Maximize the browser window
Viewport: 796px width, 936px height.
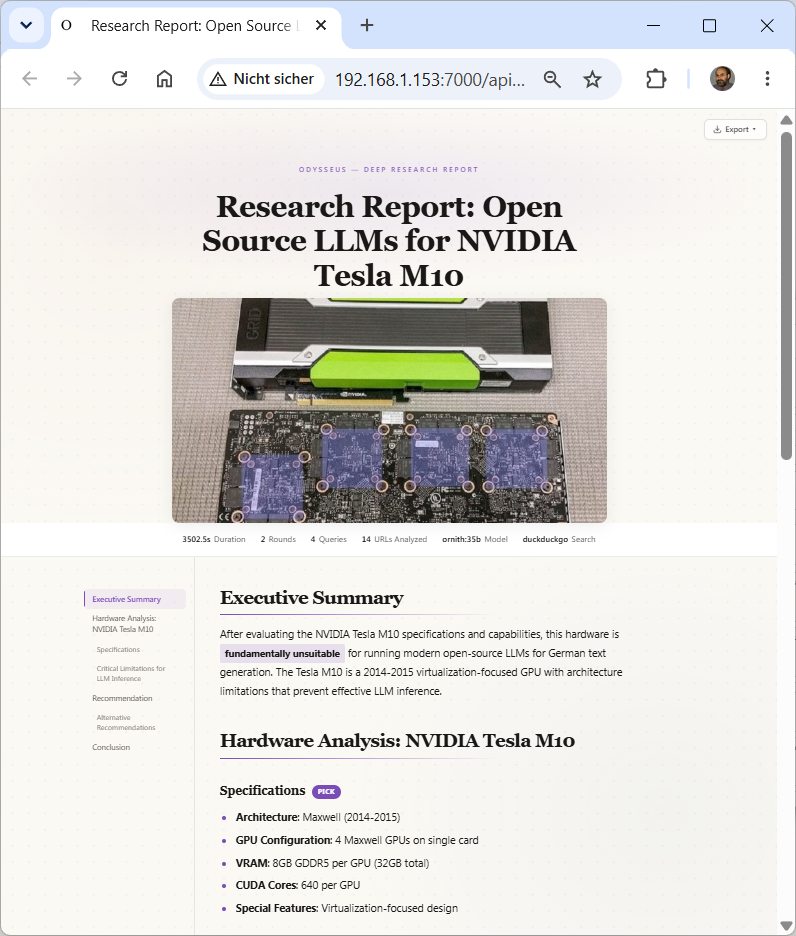coord(709,26)
